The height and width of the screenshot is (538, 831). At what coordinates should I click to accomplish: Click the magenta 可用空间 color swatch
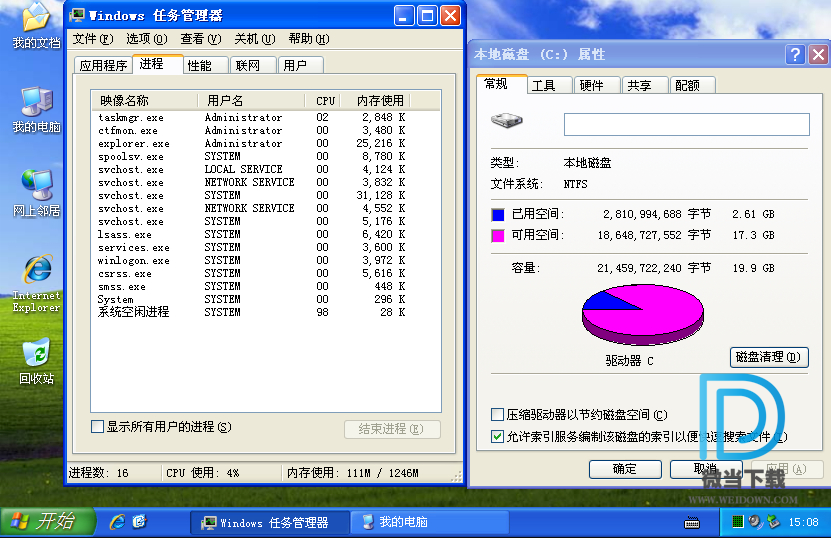pyautogui.click(x=498, y=236)
